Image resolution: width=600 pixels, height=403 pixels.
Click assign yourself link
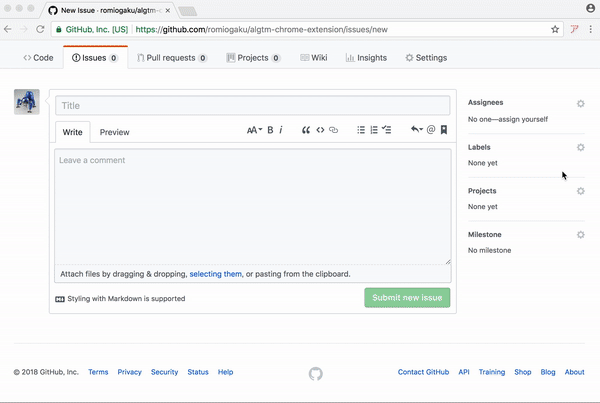[x=523, y=119]
